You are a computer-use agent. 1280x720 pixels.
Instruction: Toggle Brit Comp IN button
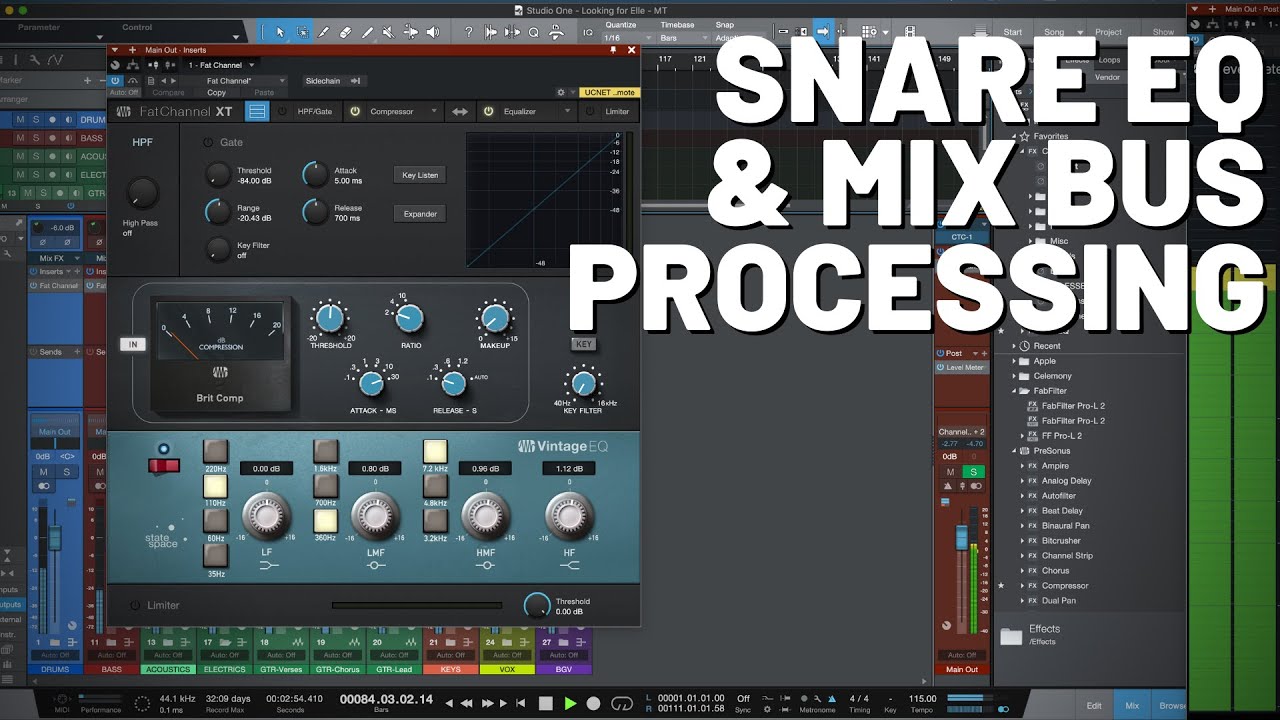click(x=132, y=344)
